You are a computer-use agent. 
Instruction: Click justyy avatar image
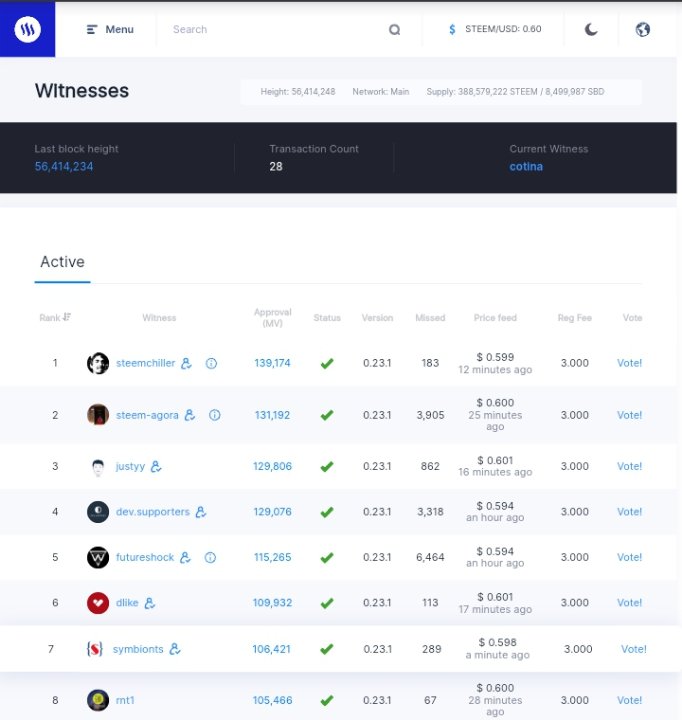coord(98,467)
